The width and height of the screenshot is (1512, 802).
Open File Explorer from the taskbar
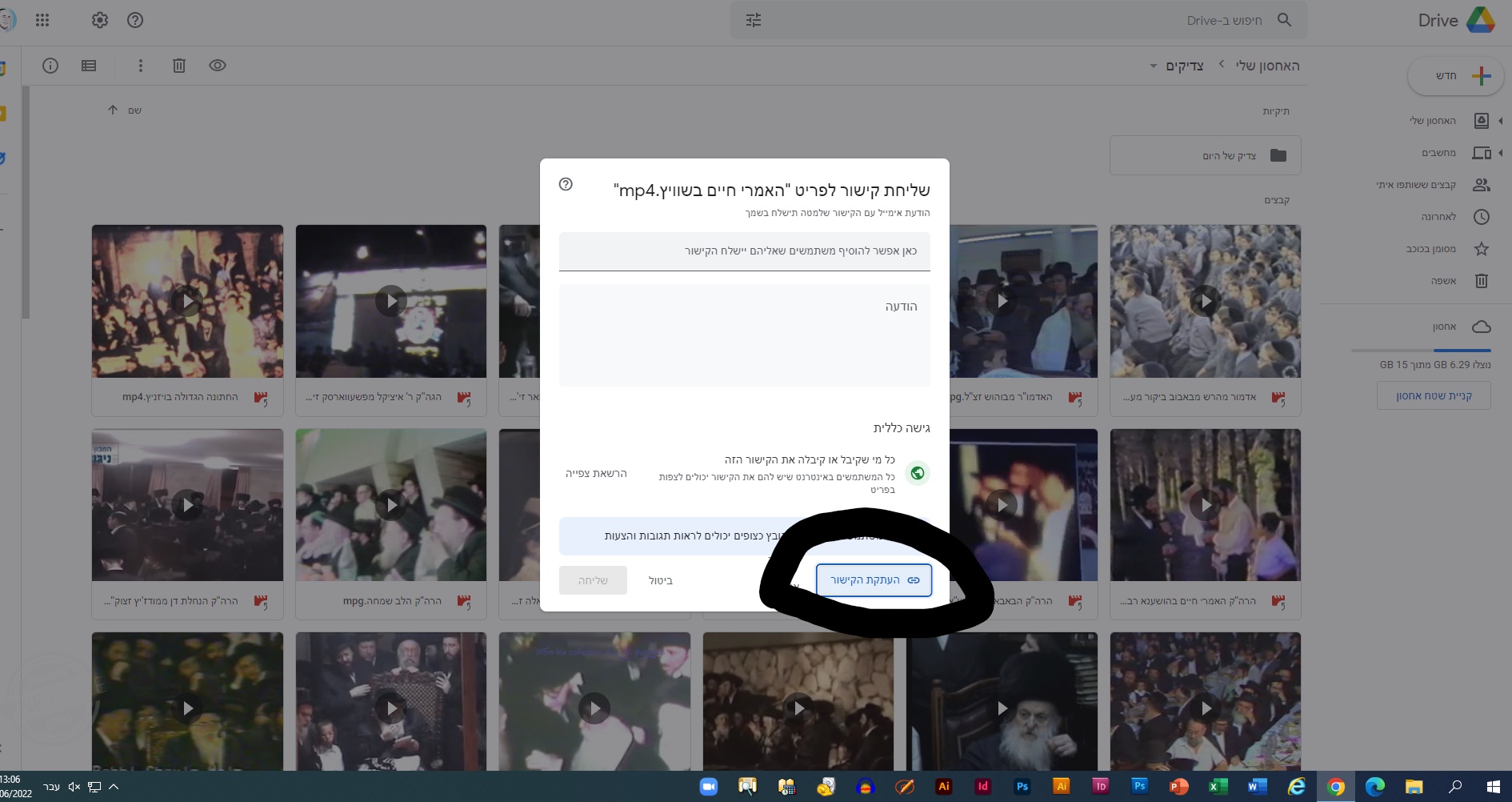pos(1414,787)
